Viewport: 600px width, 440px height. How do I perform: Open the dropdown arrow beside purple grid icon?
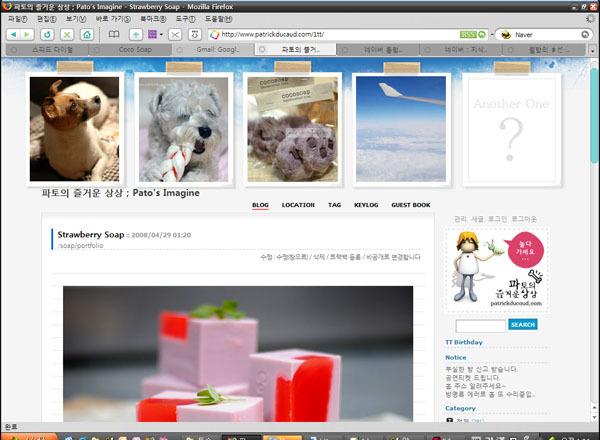[161, 34]
